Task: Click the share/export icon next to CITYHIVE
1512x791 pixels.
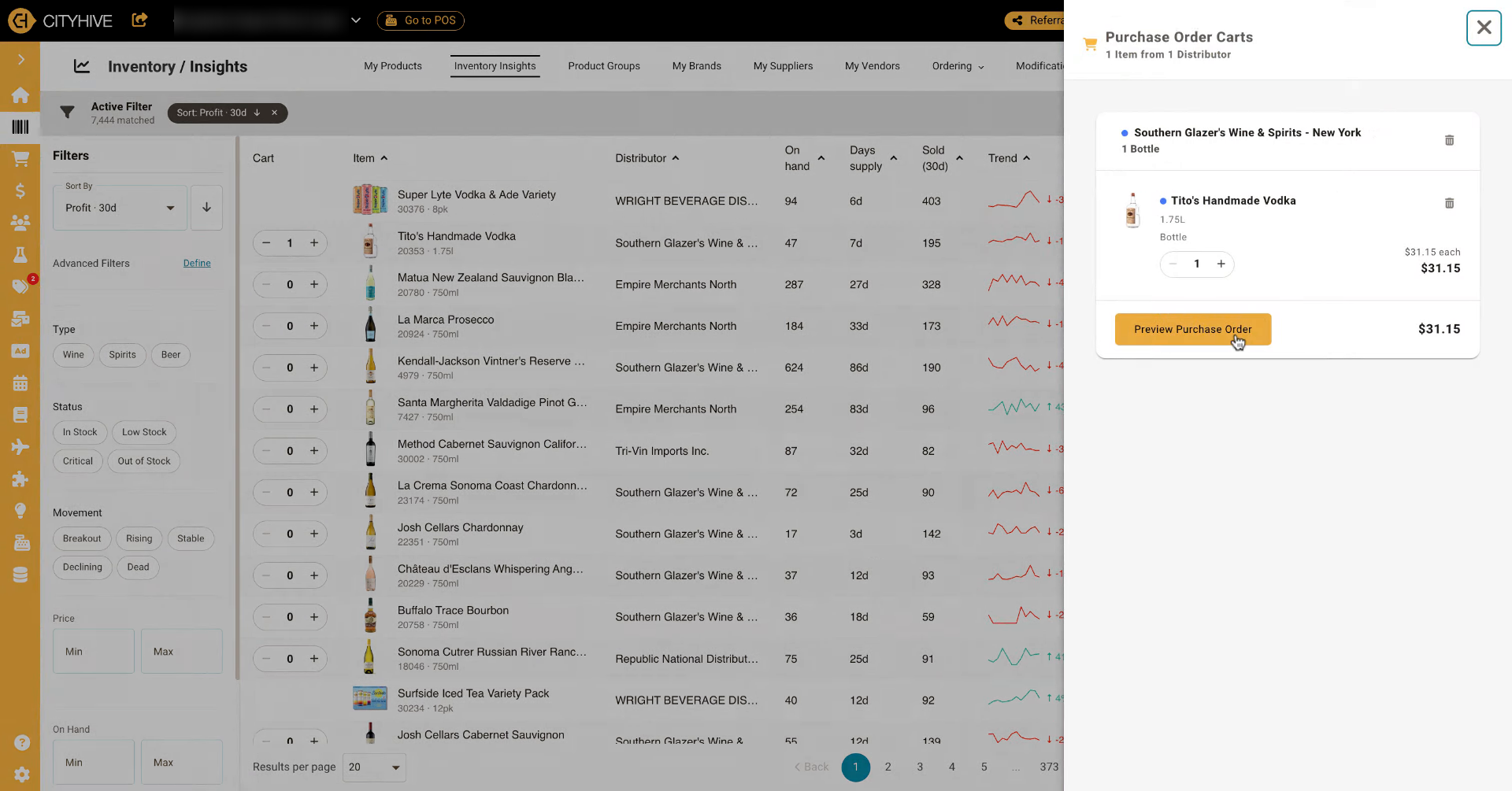Action: click(139, 20)
